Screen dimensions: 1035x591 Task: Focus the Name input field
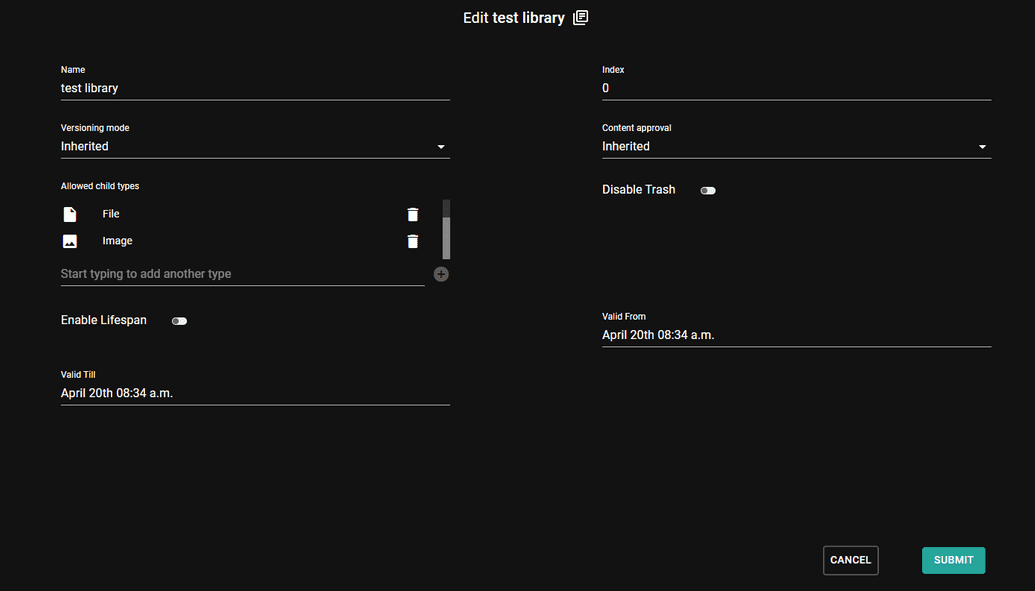click(x=255, y=88)
